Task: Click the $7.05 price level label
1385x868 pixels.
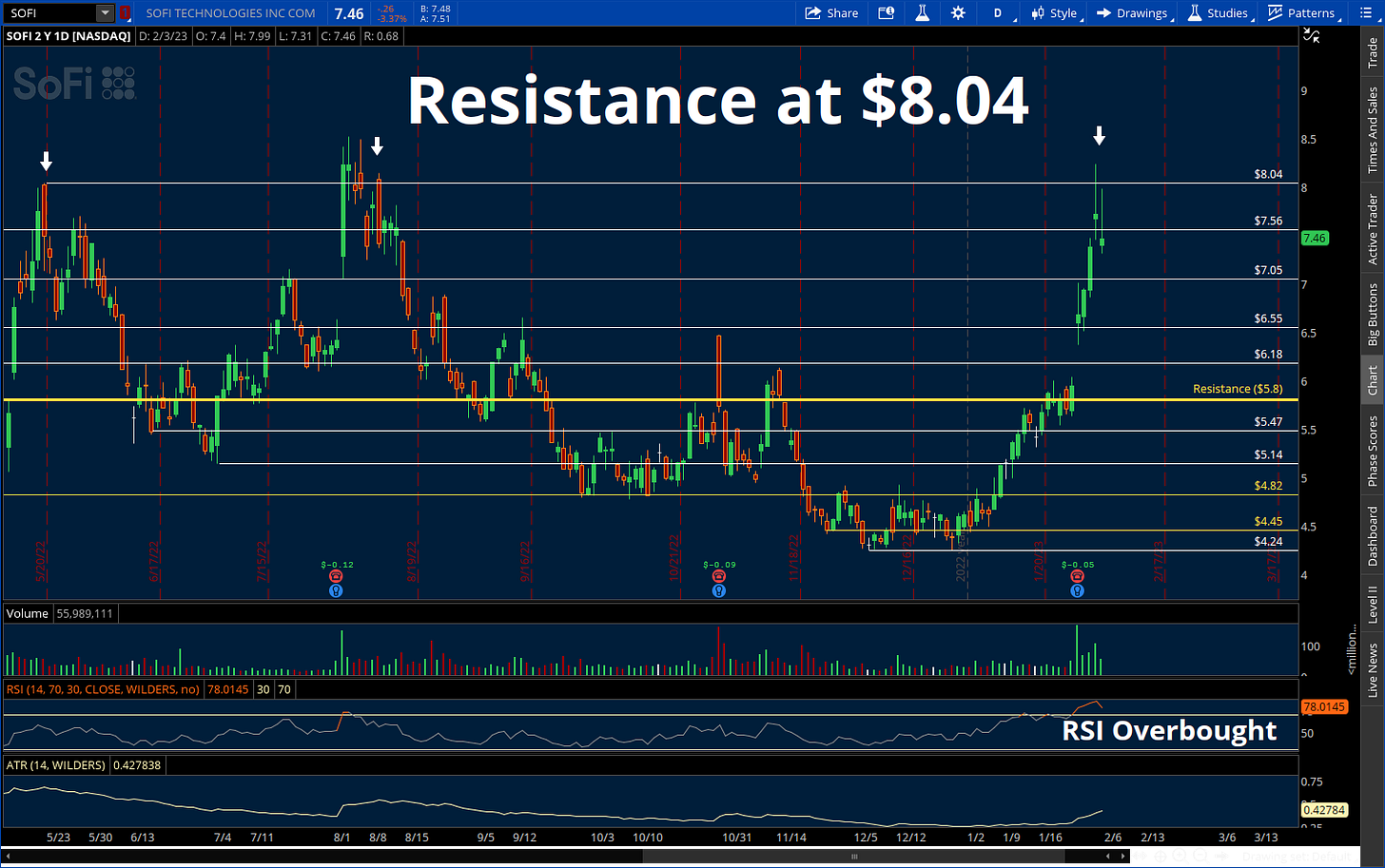Action: pyautogui.click(x=1268, y=270)
